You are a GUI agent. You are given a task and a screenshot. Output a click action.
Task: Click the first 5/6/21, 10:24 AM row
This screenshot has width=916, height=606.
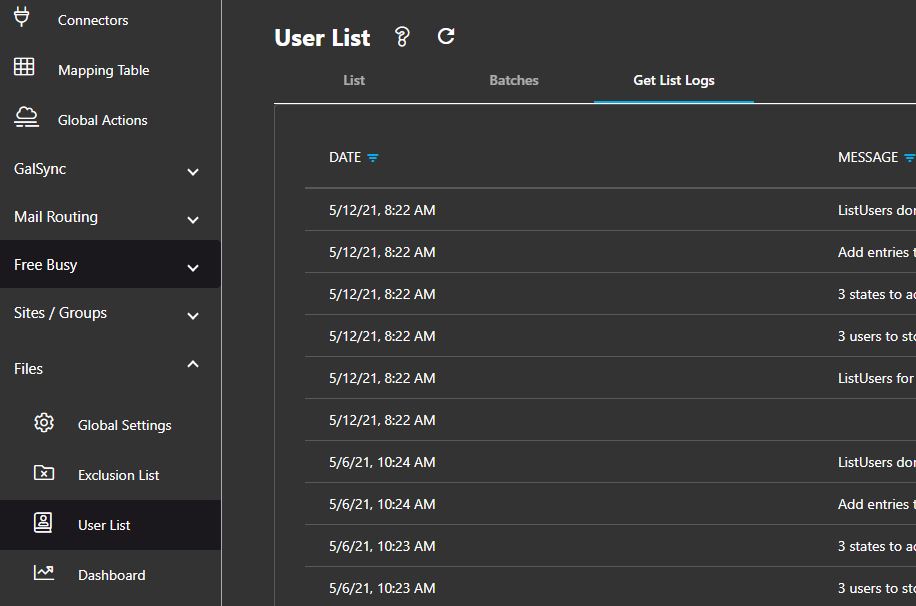pyautogui.click(x=610, y=462)
